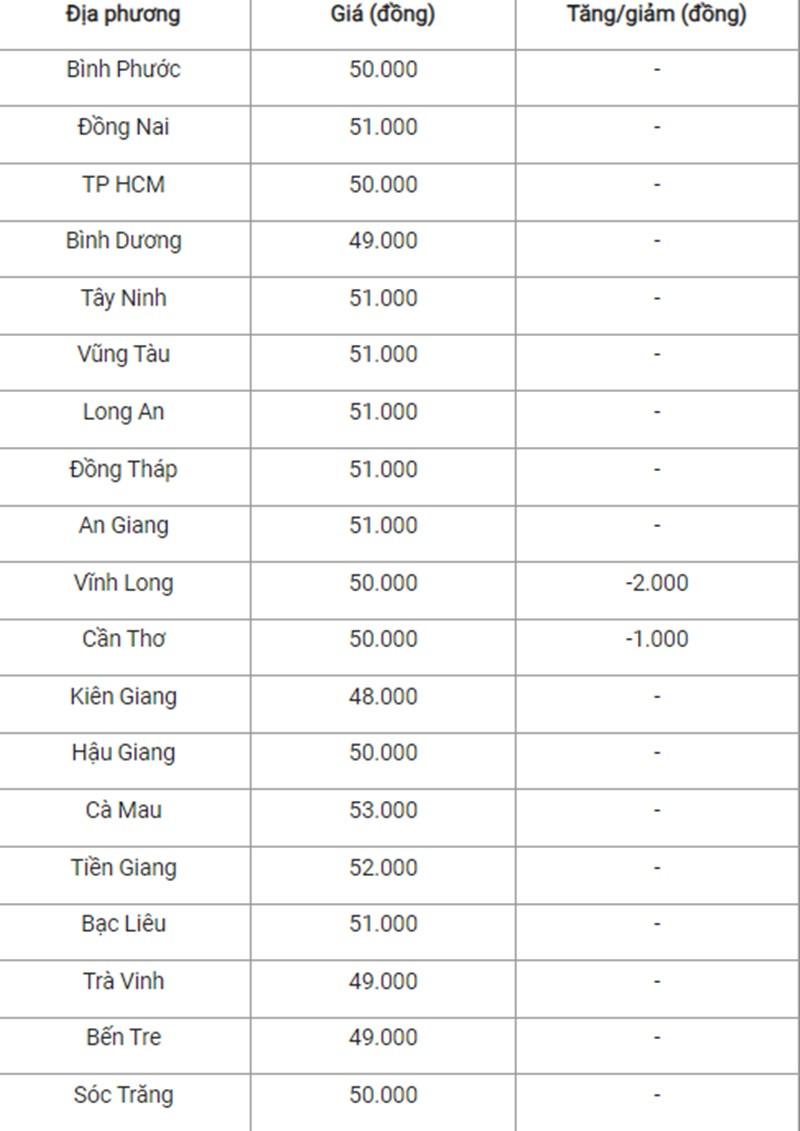Click the Trà Vinh cell
Viewport: 800px width, 1131px height.
tap(123, 981)
